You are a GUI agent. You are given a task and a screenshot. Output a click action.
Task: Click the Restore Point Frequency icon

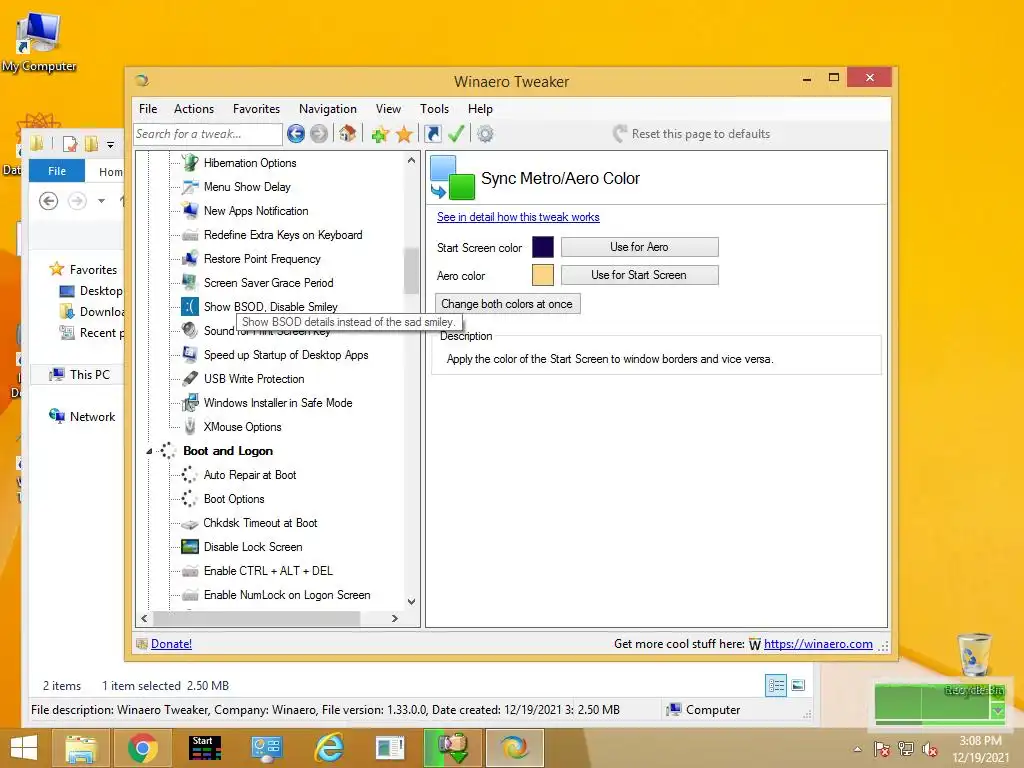[x=190, y=259]
